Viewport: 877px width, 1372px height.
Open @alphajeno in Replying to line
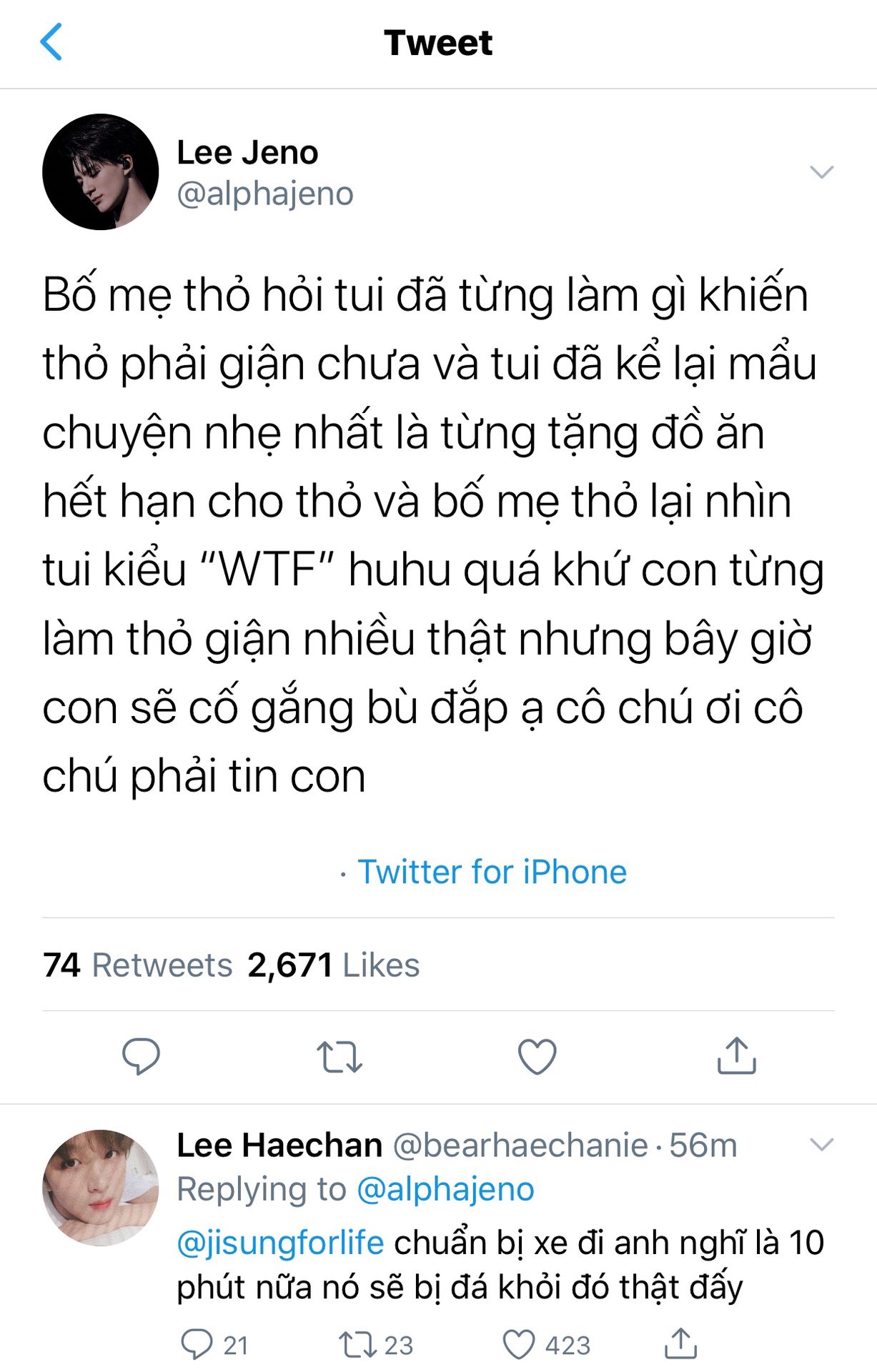(x=445, y=1190)
